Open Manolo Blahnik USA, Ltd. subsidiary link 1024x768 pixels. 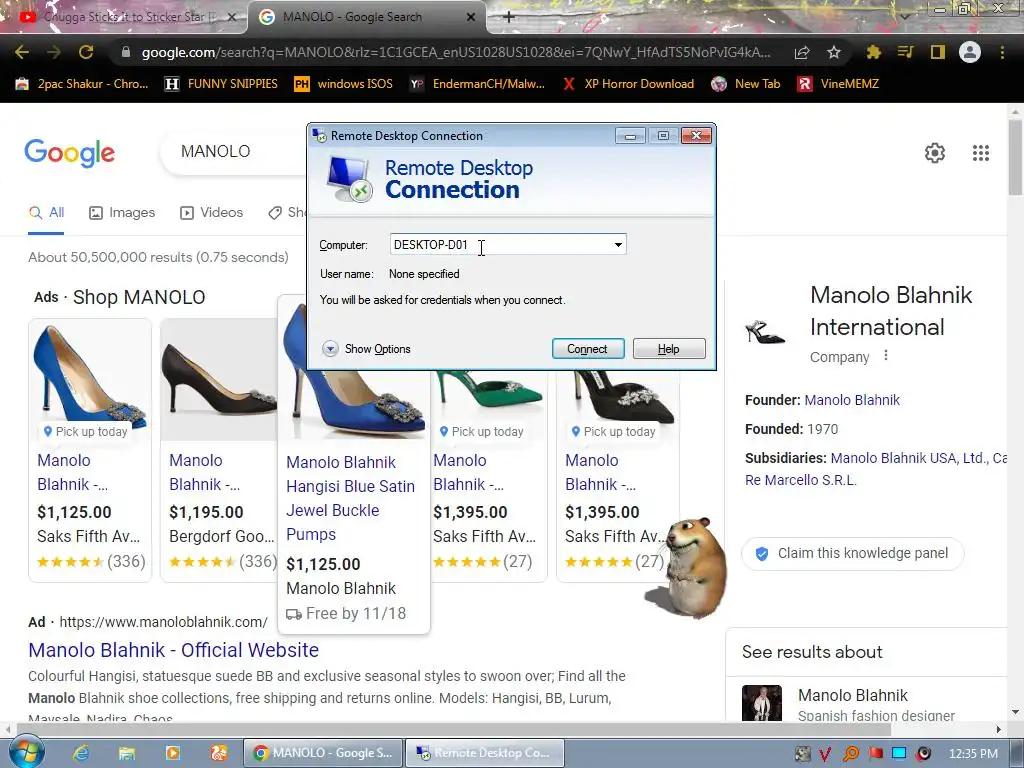point(908,458)
